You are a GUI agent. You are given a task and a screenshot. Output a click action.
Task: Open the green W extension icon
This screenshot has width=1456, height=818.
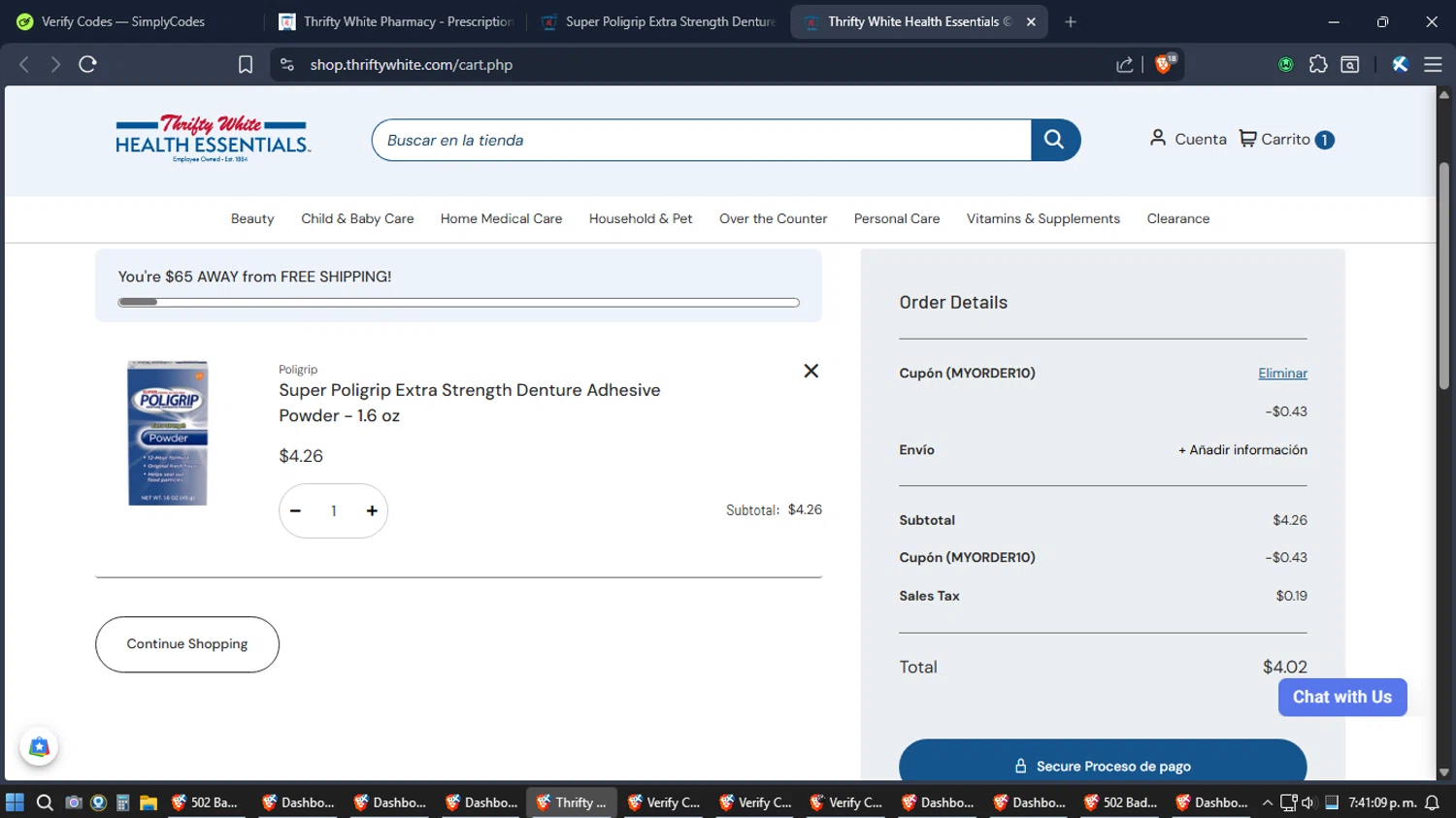point(1286,65)
